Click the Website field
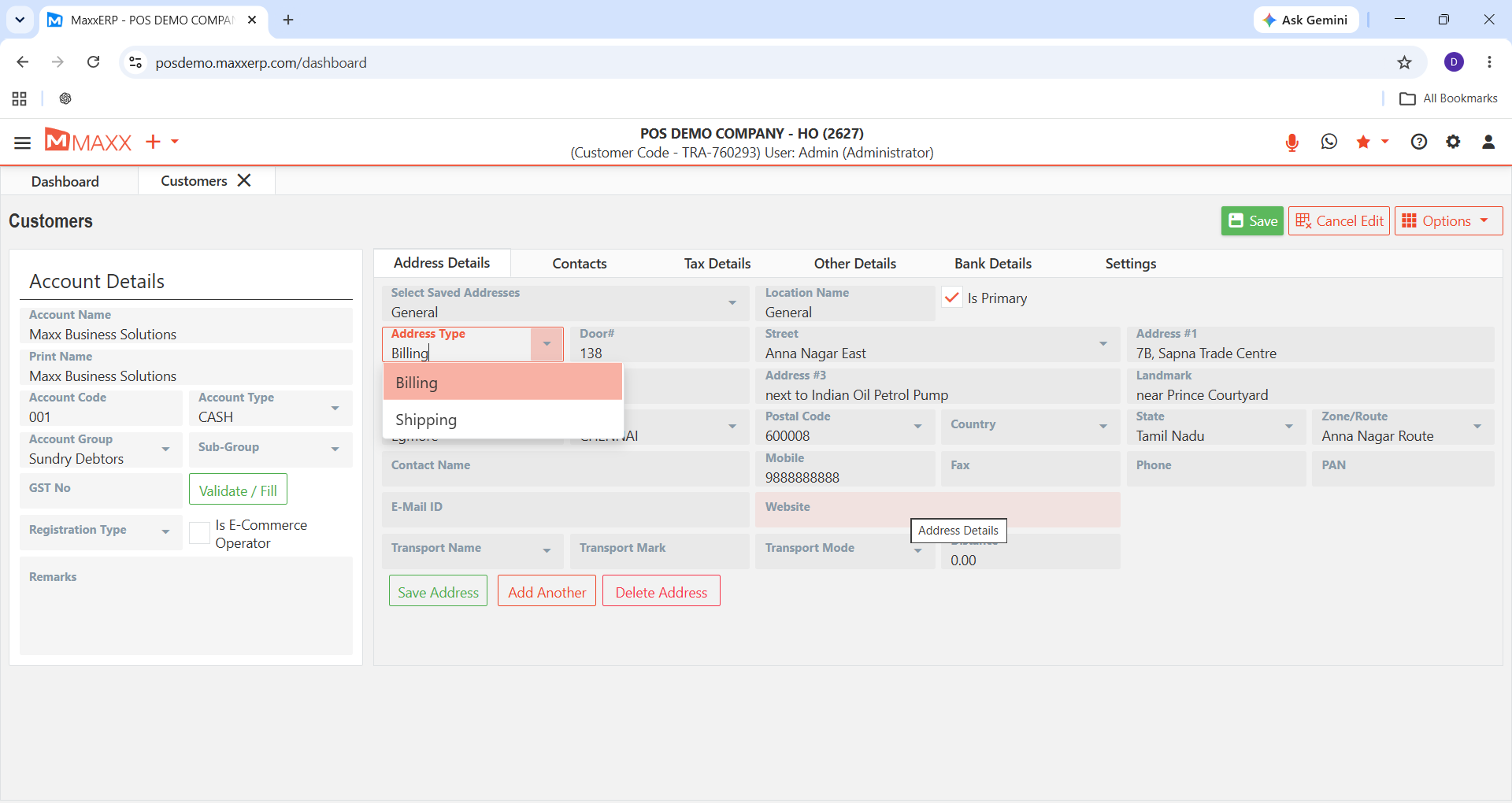Image resolution: width=1512 pixels, height=803 pixels. [x=938, y=510]
